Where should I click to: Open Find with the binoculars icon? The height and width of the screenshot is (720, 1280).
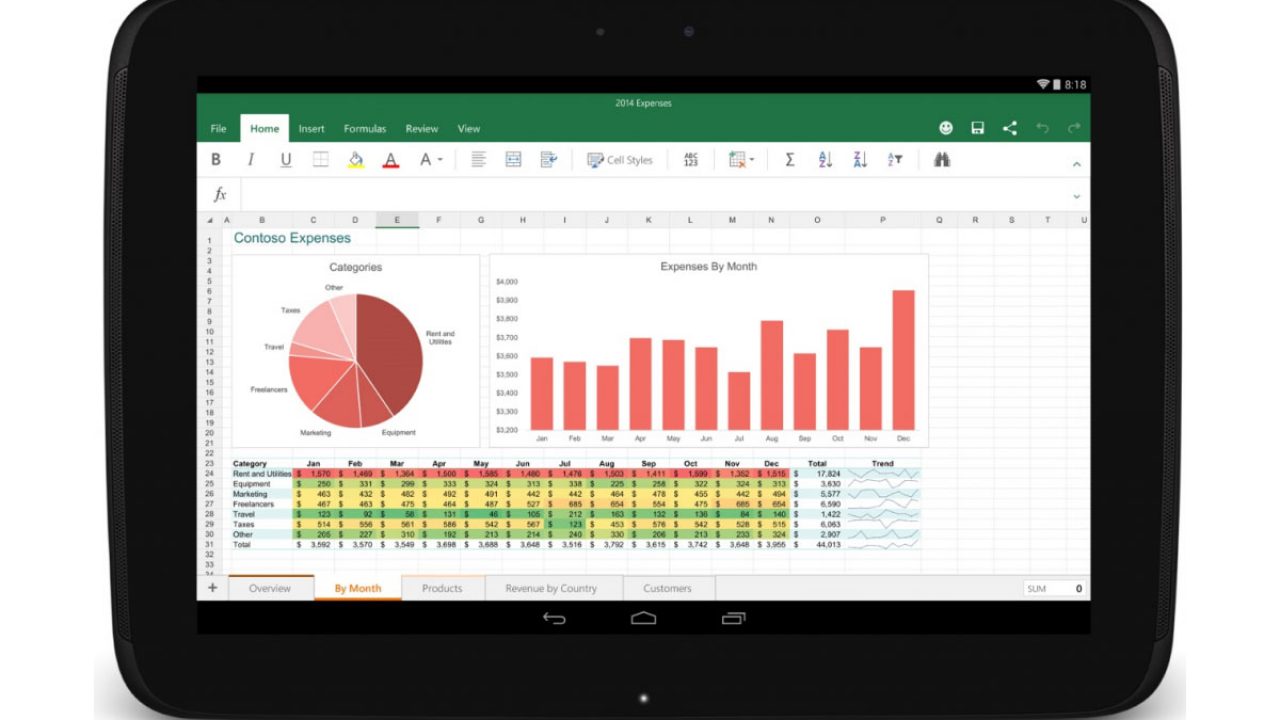click(941, 160)
